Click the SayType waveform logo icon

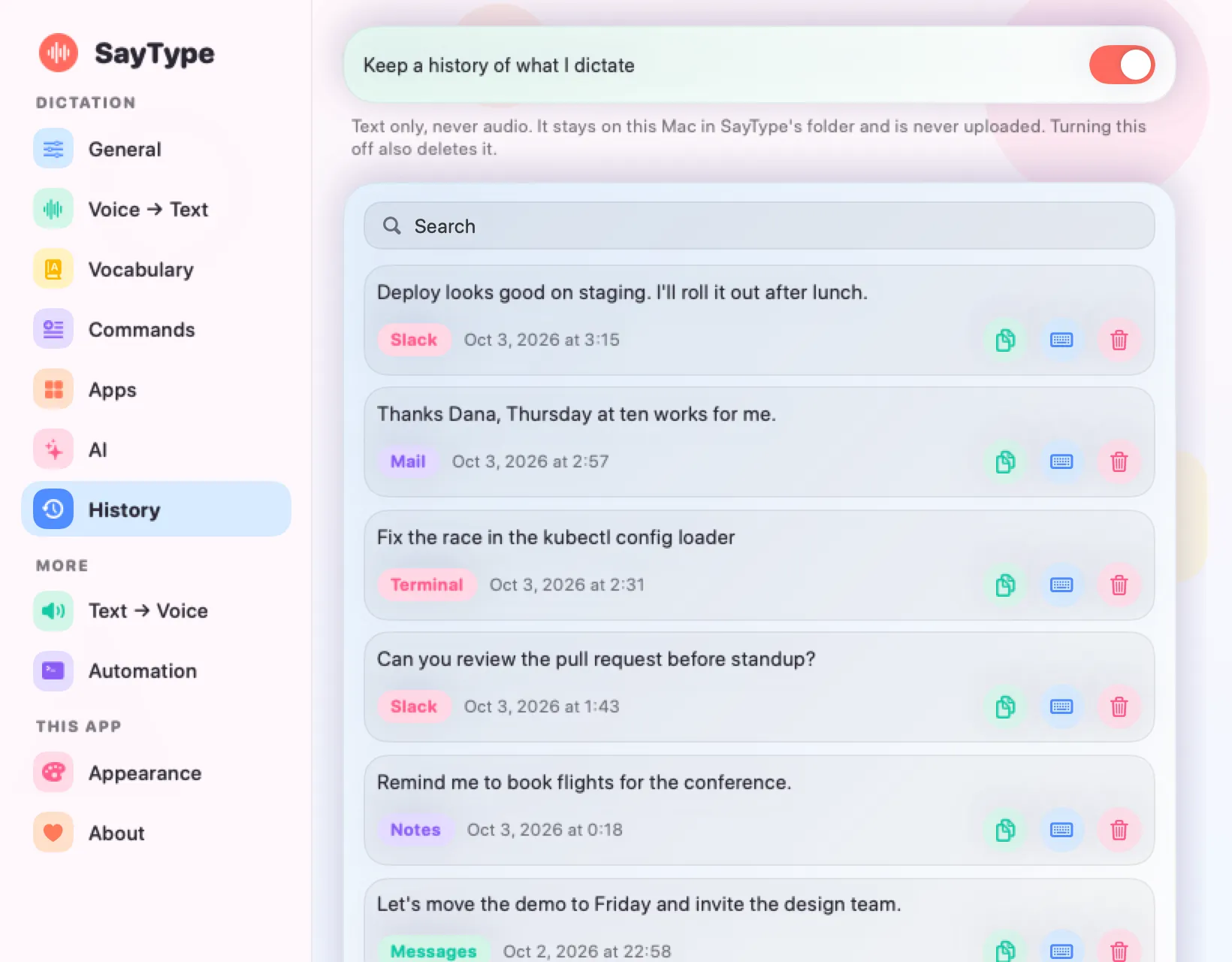59,53
